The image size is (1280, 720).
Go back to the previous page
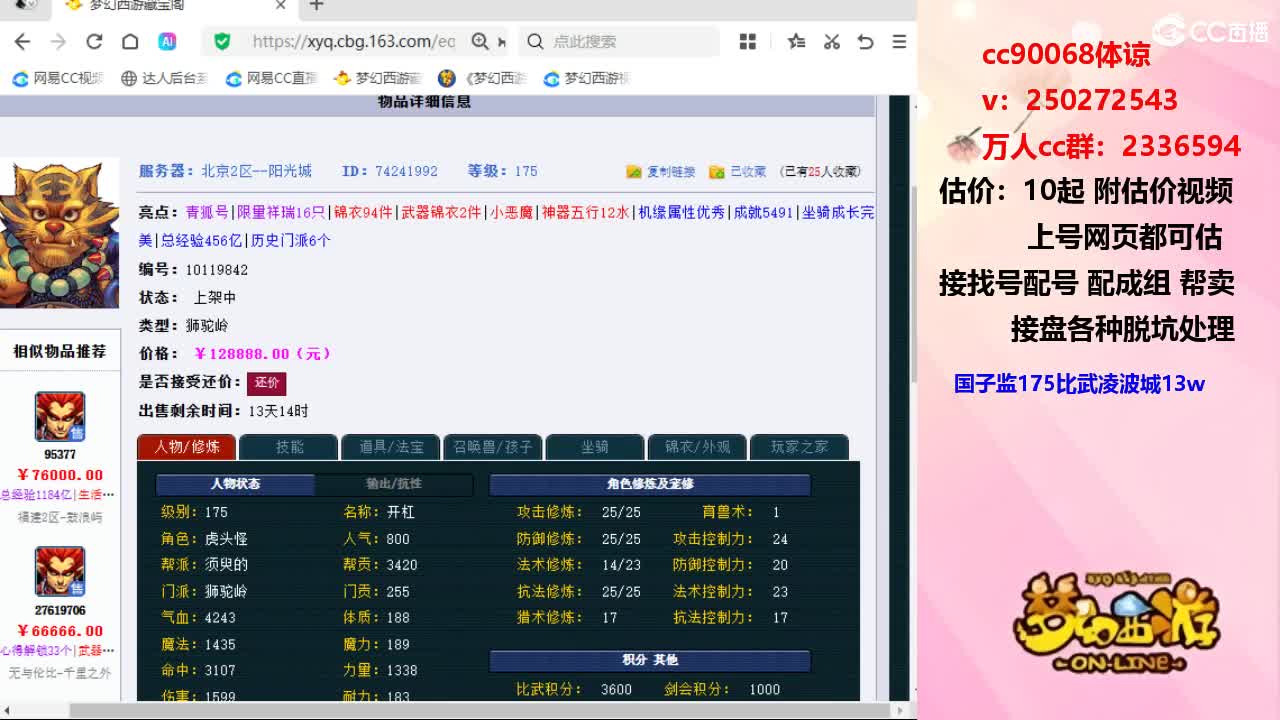22,41
